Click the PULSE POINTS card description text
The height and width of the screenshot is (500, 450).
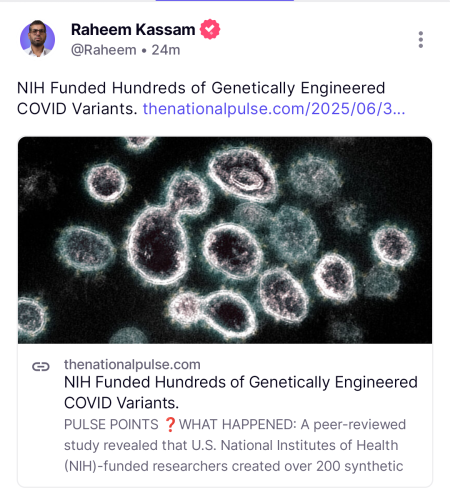click(x=235, y=445)
